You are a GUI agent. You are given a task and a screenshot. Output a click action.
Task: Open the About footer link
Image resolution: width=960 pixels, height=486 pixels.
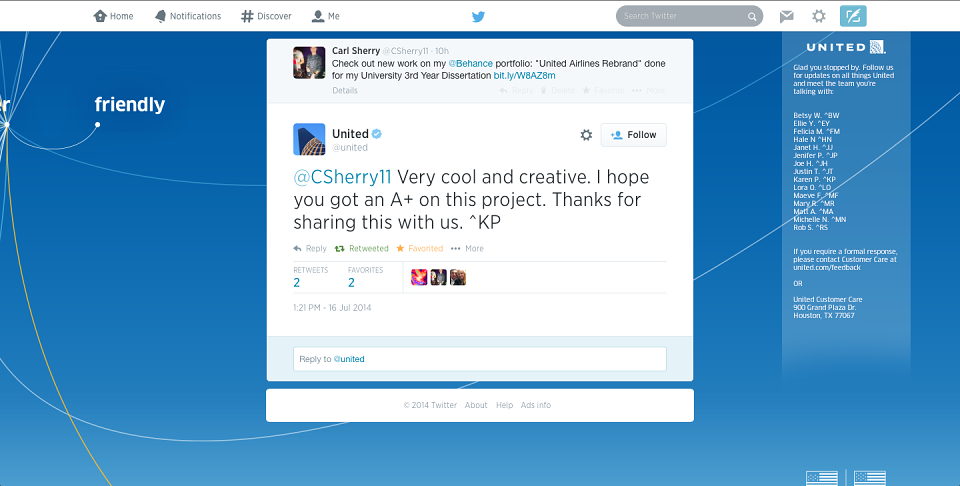coord(476,405)
